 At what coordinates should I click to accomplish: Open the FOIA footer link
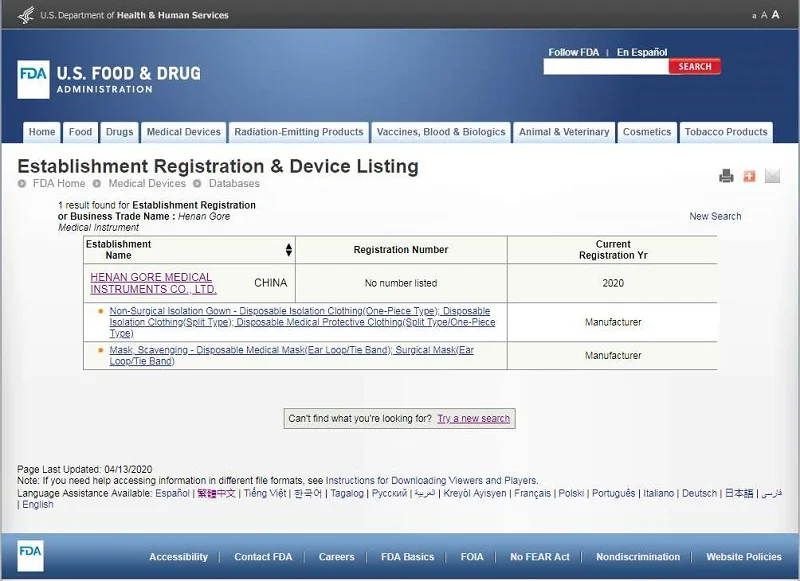click(x=472, y=557)
